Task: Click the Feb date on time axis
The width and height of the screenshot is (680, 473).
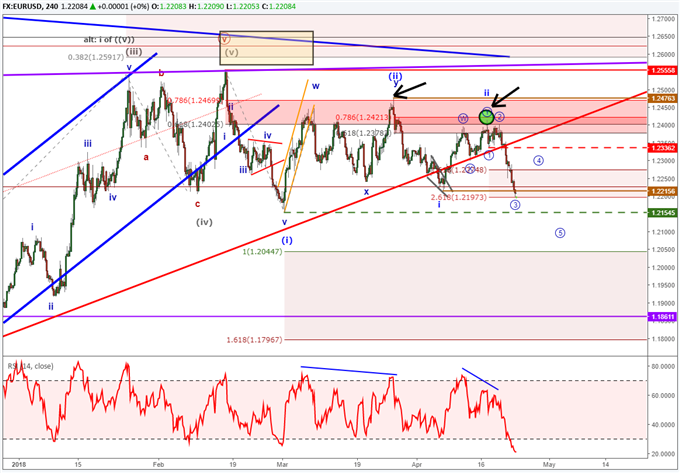Action: click(159, 465)
